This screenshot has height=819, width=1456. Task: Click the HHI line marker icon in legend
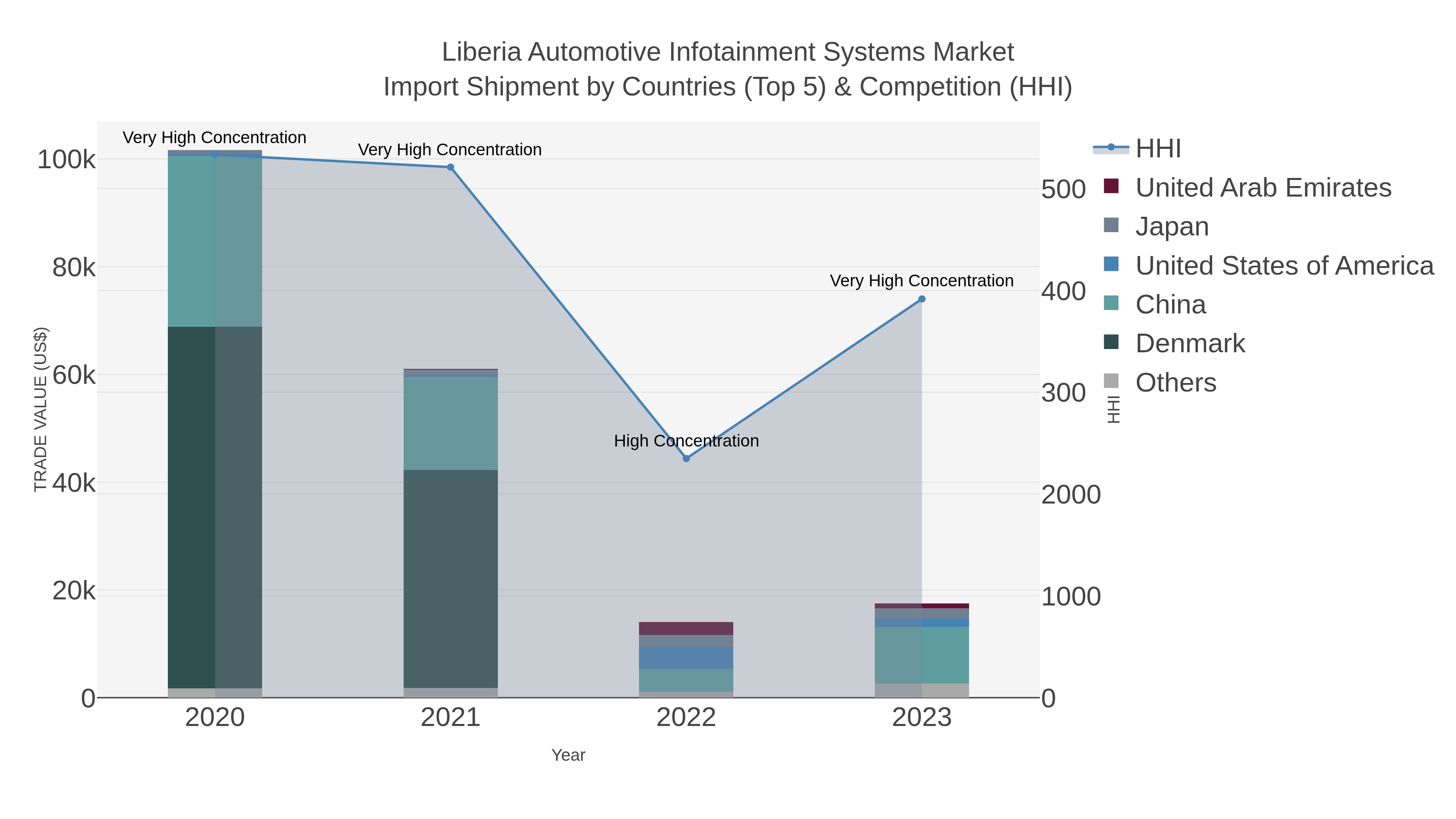(1111, 148)
